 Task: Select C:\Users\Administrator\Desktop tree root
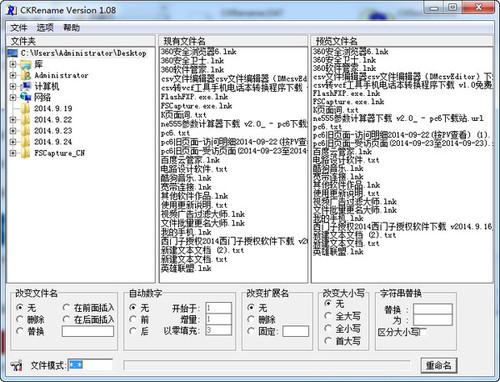[83, 53]
